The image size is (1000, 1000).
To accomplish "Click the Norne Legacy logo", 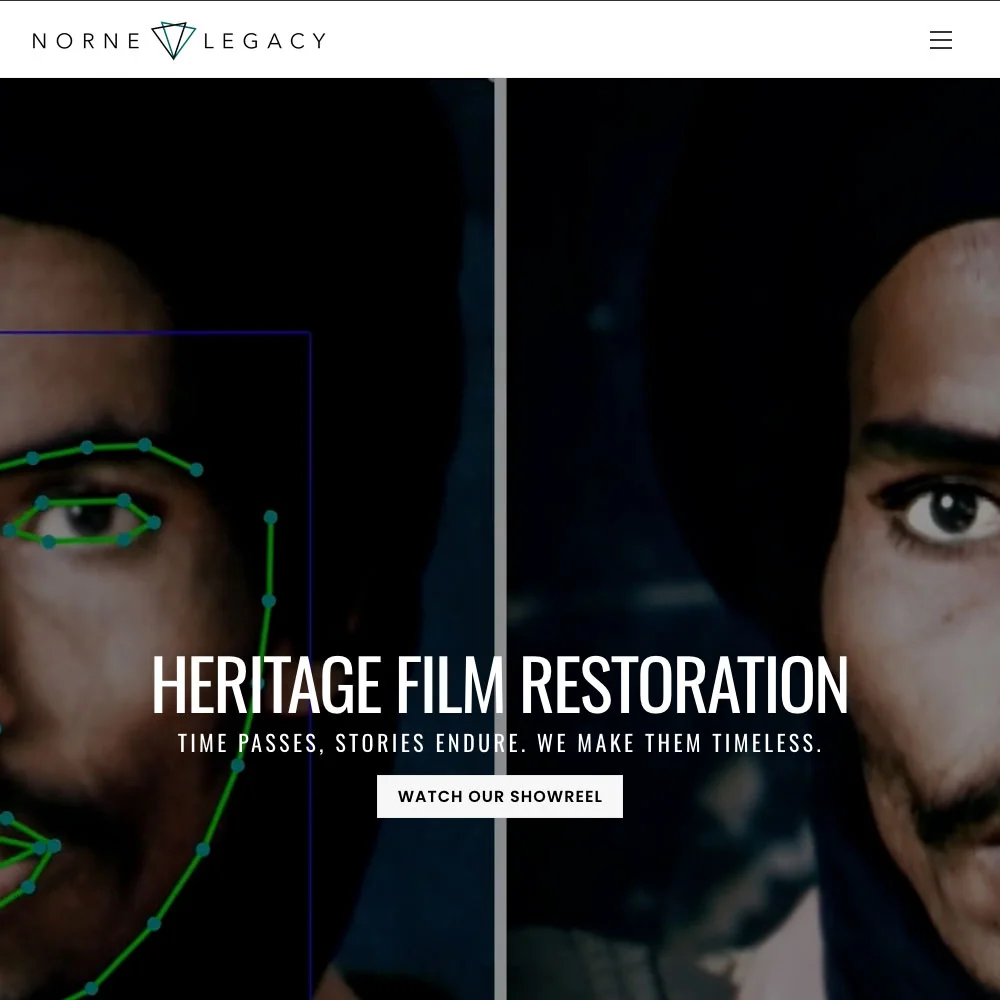I will (x=179, y=40).
